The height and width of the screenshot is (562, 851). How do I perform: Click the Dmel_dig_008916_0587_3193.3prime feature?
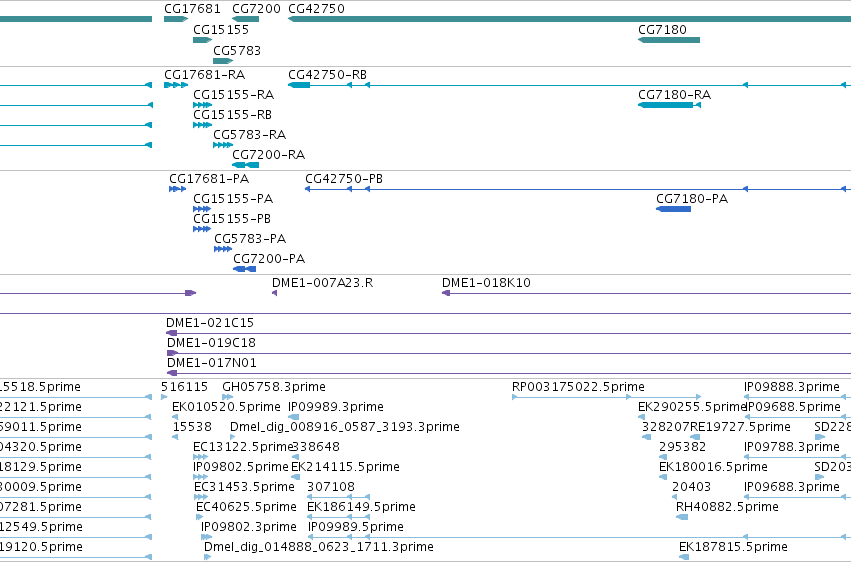coord(233,437)
